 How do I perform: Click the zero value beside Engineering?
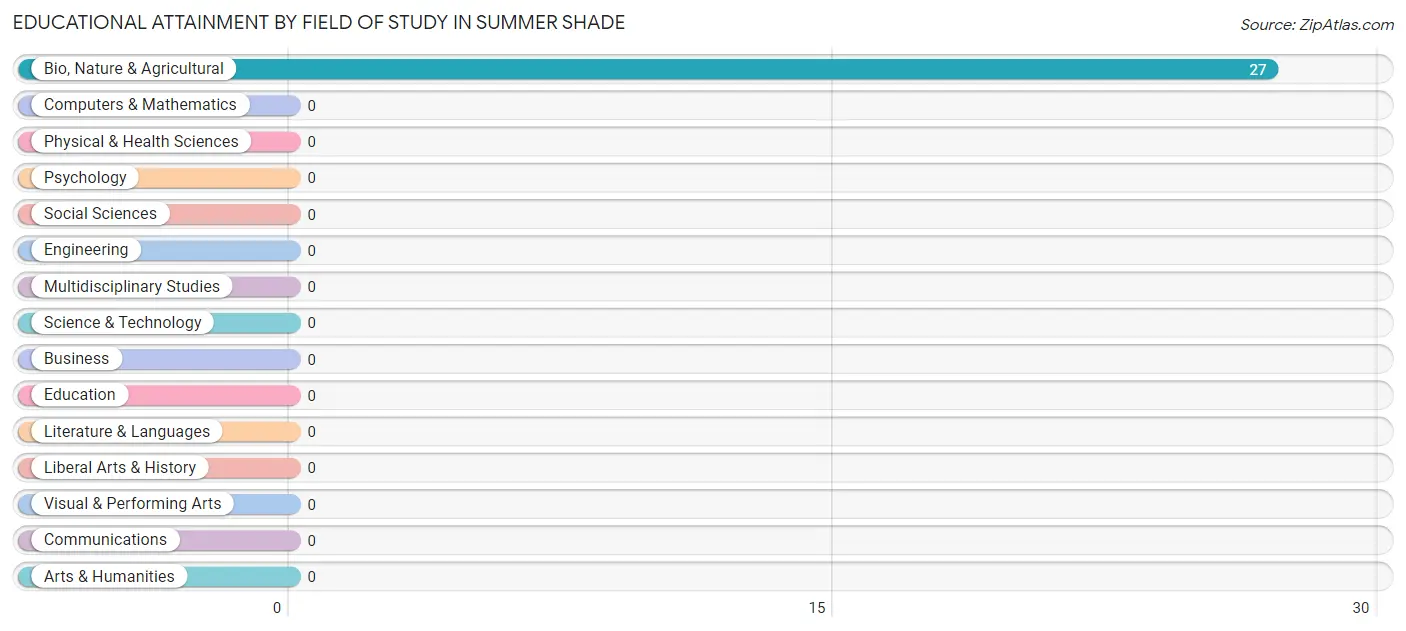pos(312,251)
